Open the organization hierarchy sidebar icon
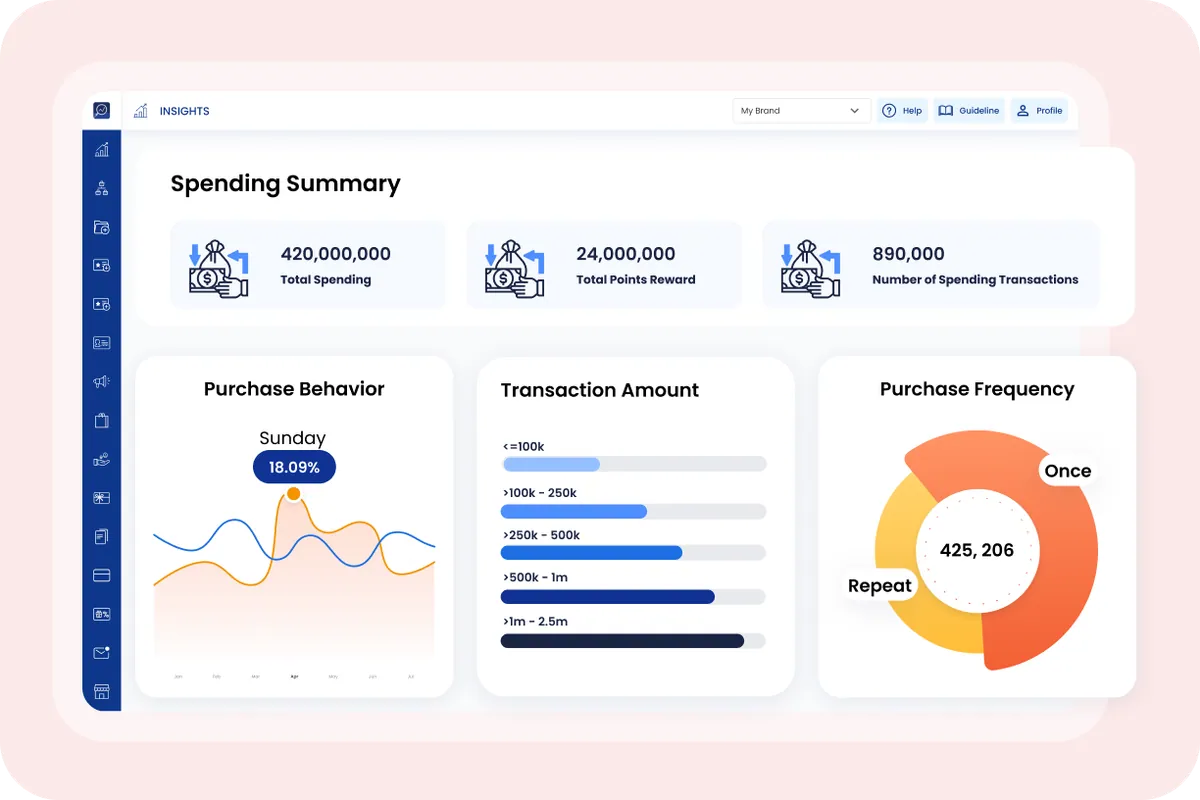This screenshot has width=1200, height=800. [101, 188]
